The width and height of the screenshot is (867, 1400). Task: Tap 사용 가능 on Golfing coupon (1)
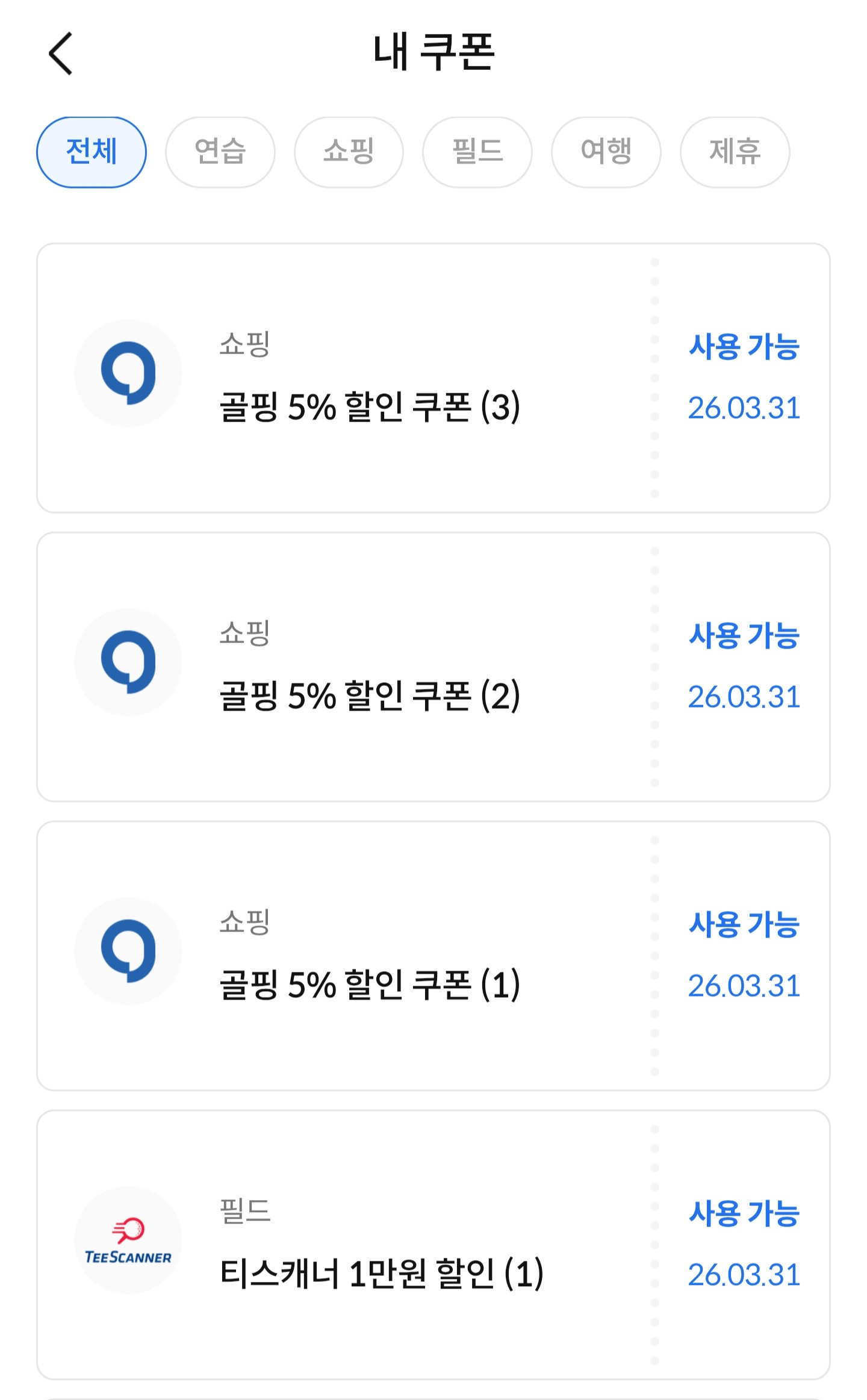click(744, 925)
